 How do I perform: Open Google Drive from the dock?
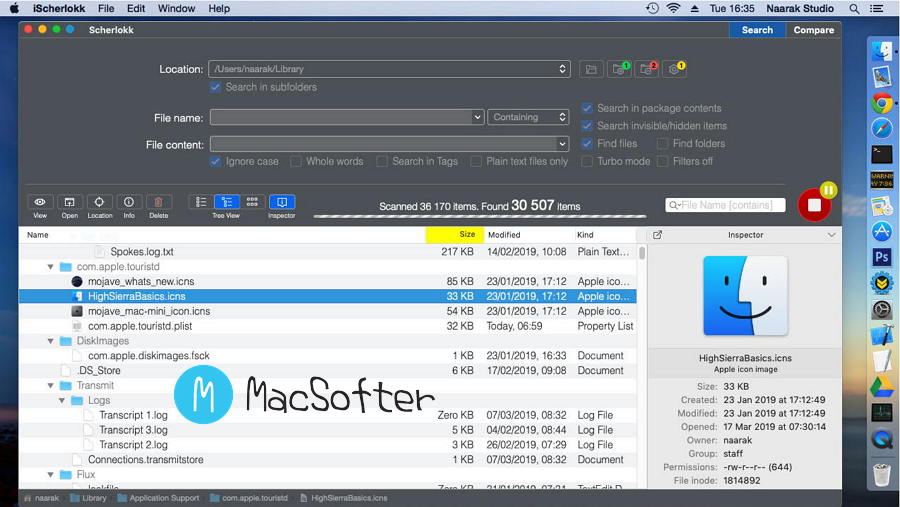(882, 387)
